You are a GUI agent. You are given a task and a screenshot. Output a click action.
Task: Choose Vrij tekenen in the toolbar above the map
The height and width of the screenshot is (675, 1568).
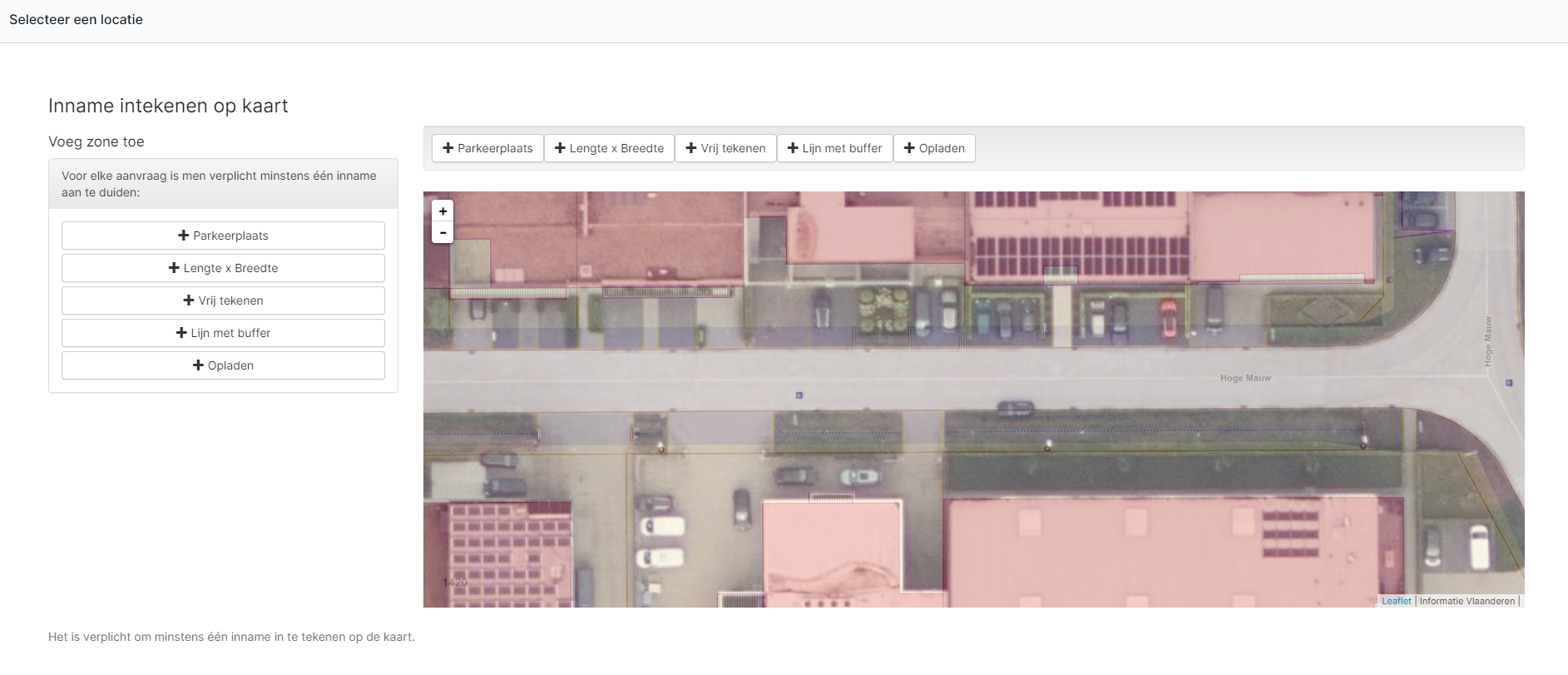[725, 148]
